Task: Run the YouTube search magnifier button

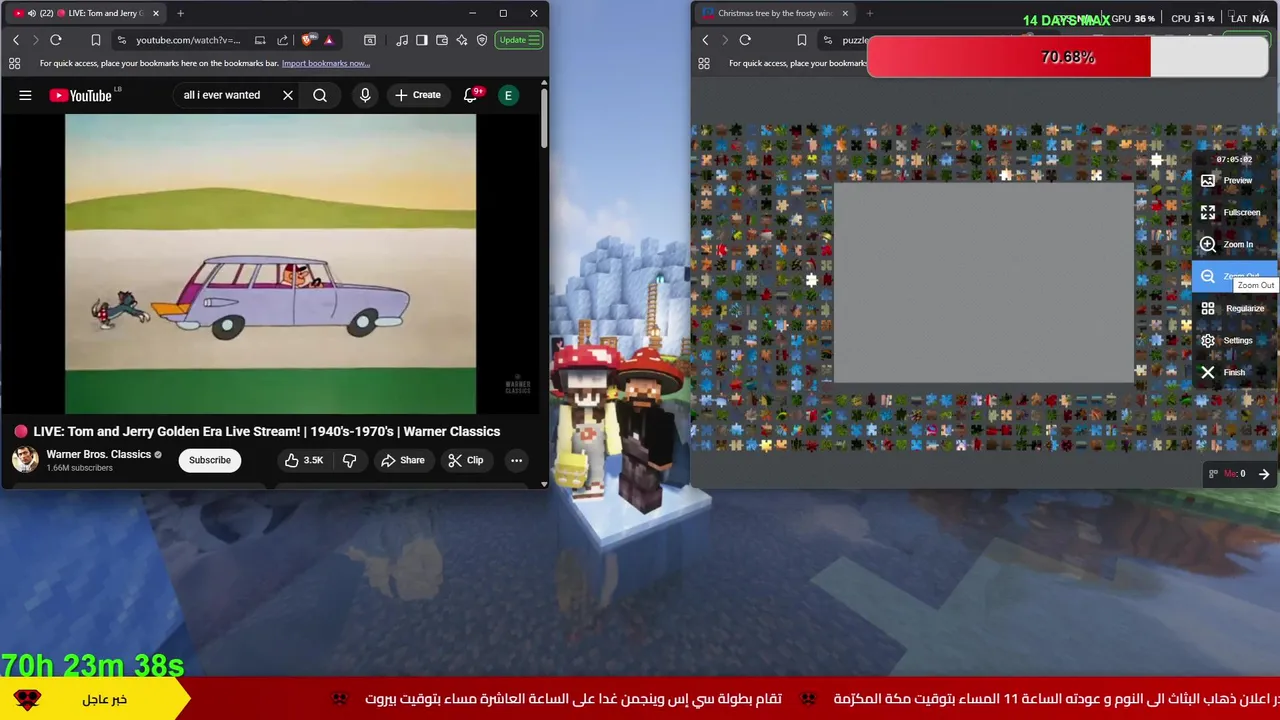Action: click(x=320, y=95)
